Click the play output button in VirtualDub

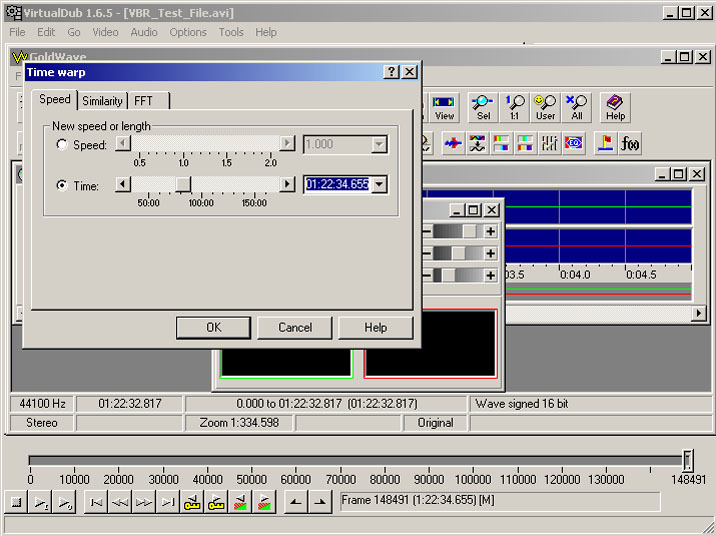pyautogui.click(x=64, y=502)
